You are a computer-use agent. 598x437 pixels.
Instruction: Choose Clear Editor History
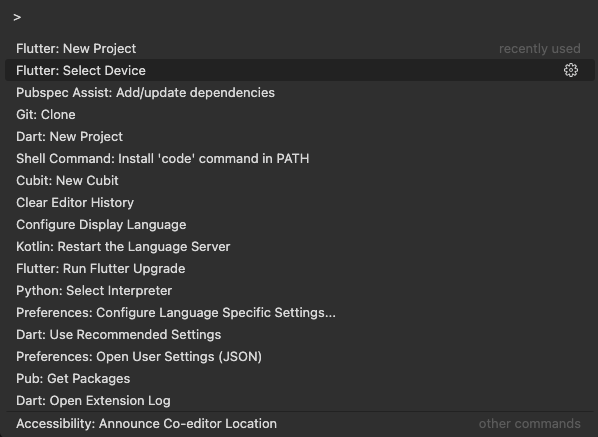(x=300, y=202)
